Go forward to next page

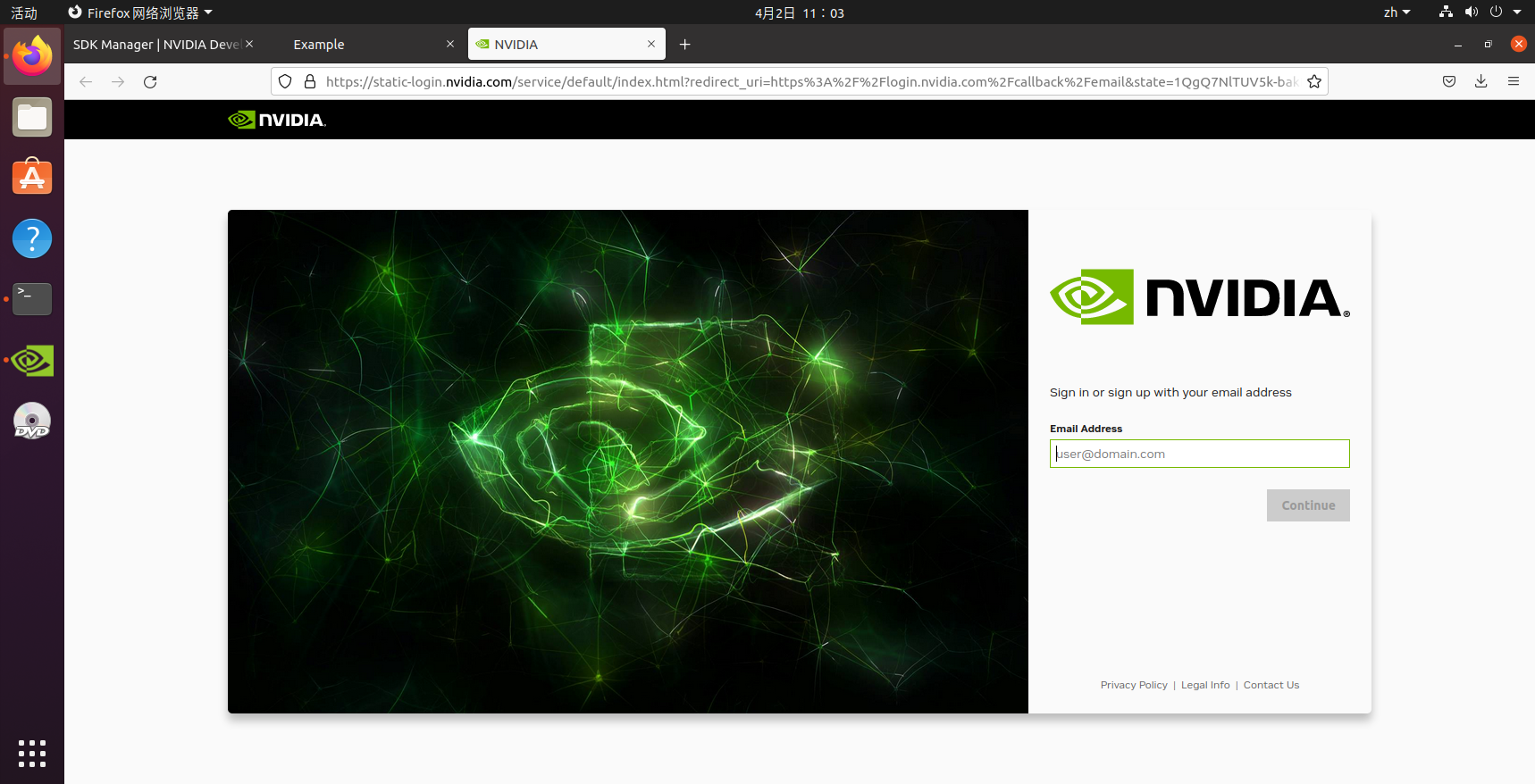coord(118,81)
